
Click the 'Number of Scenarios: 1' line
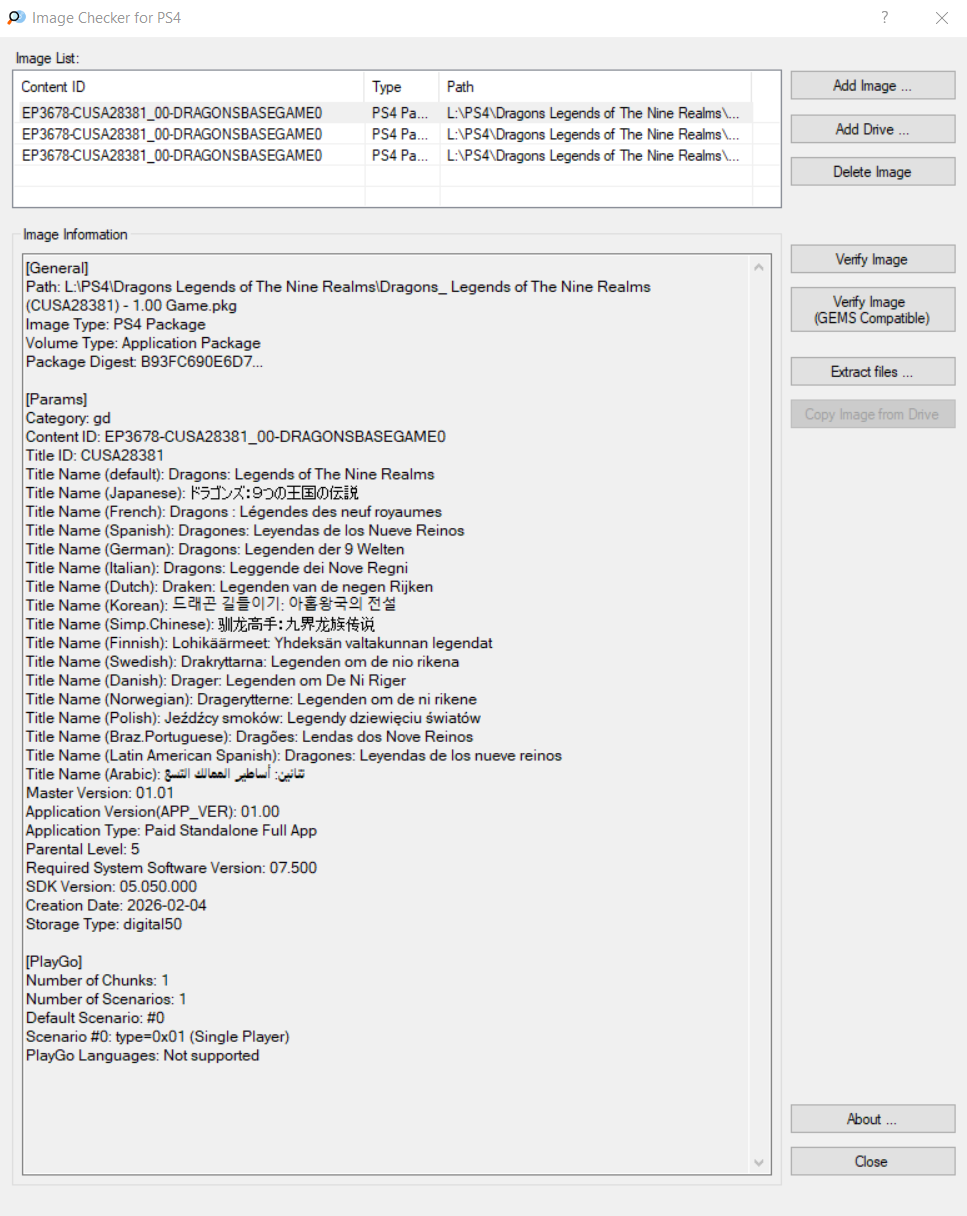coord(106,999)
